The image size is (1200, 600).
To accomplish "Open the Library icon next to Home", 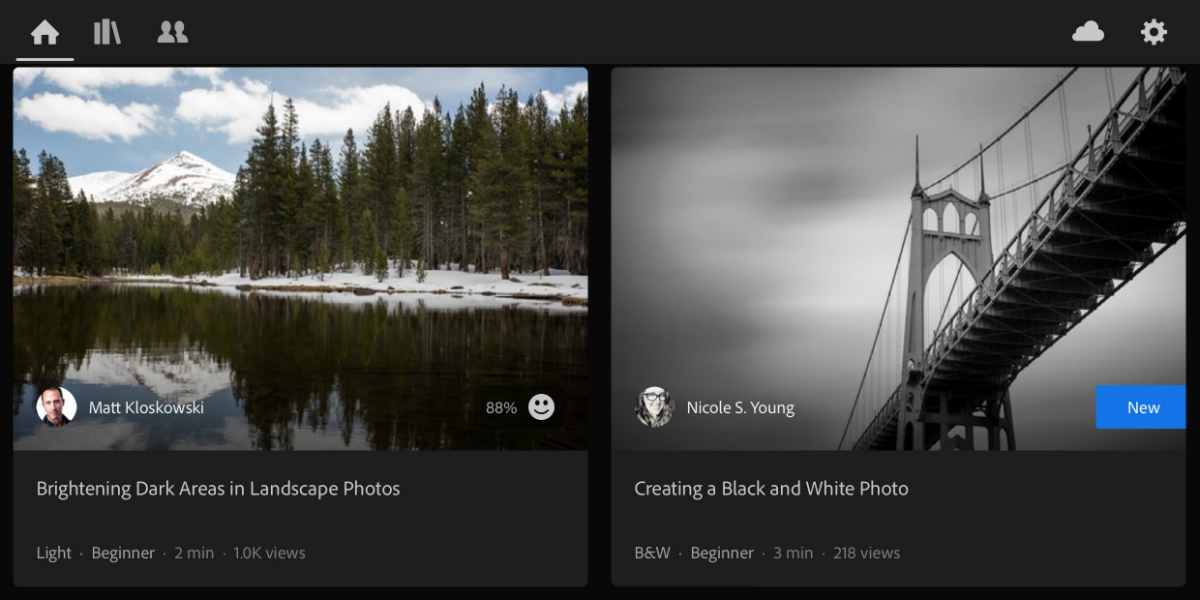I will [106, 31].
